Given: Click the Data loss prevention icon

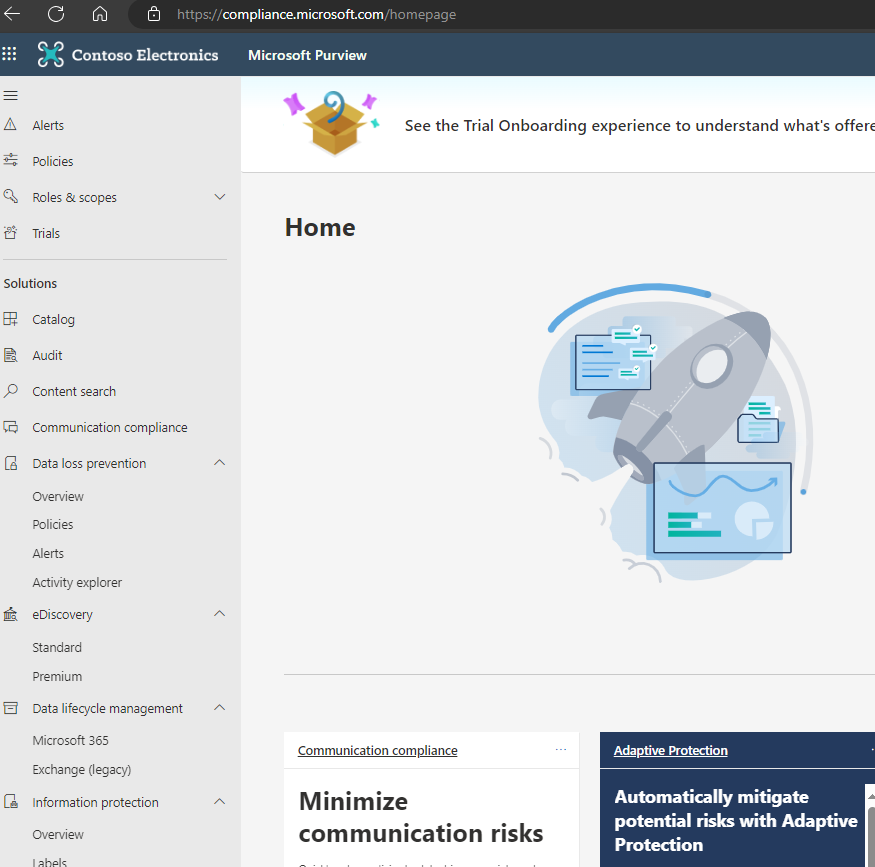Looking at the screenshot, I should [x=10, y=463].
